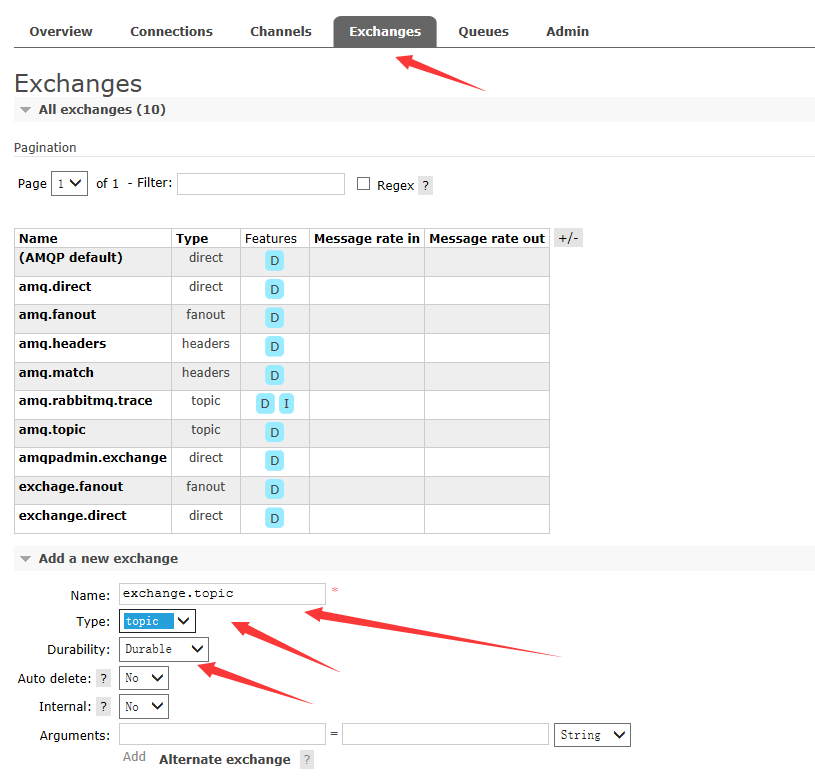Click the D durable badge for exchange.direct
The image size is (815, 778).
tap(274, 518)
